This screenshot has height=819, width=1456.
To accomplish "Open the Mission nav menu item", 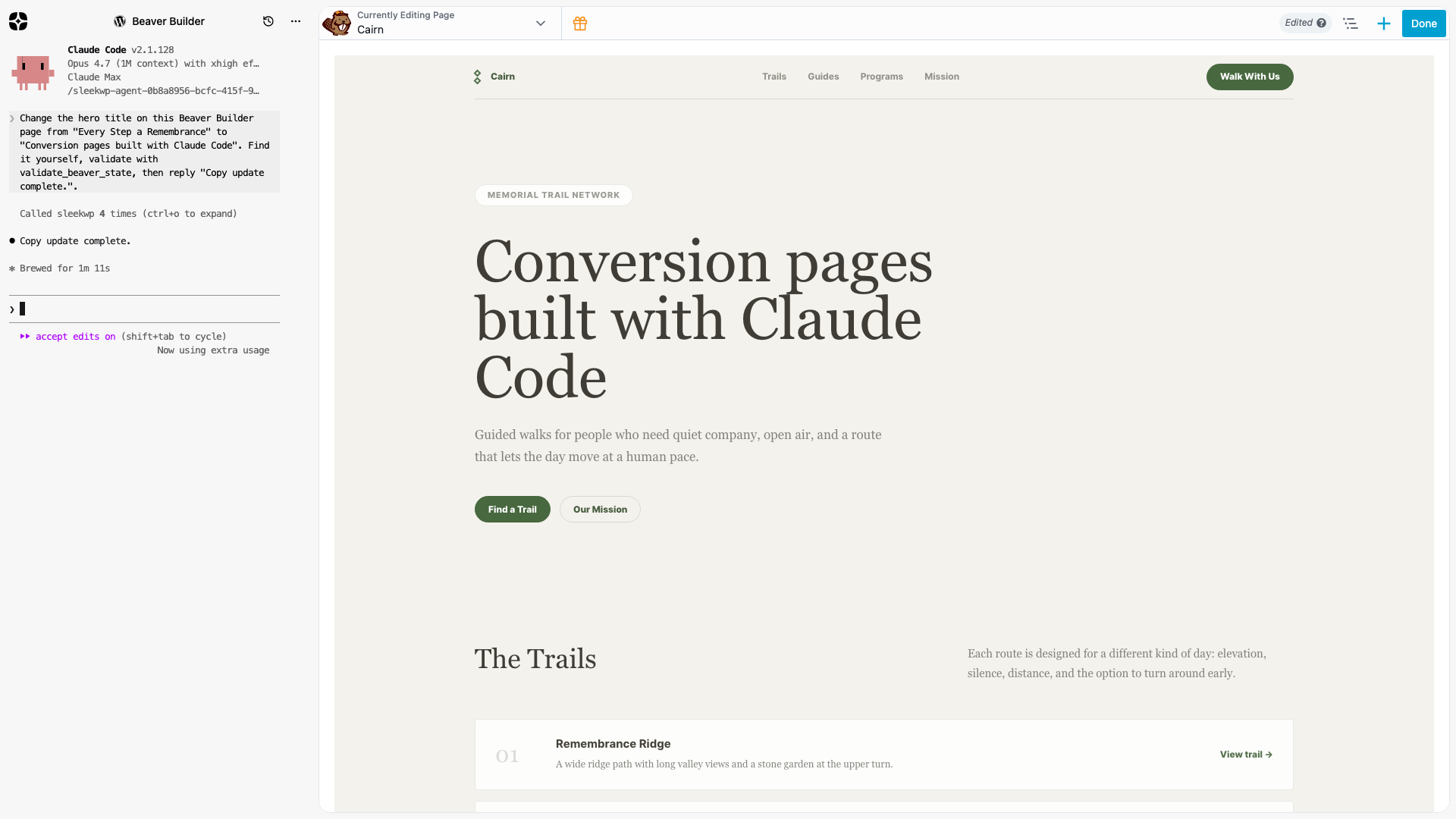I will 942,77.
